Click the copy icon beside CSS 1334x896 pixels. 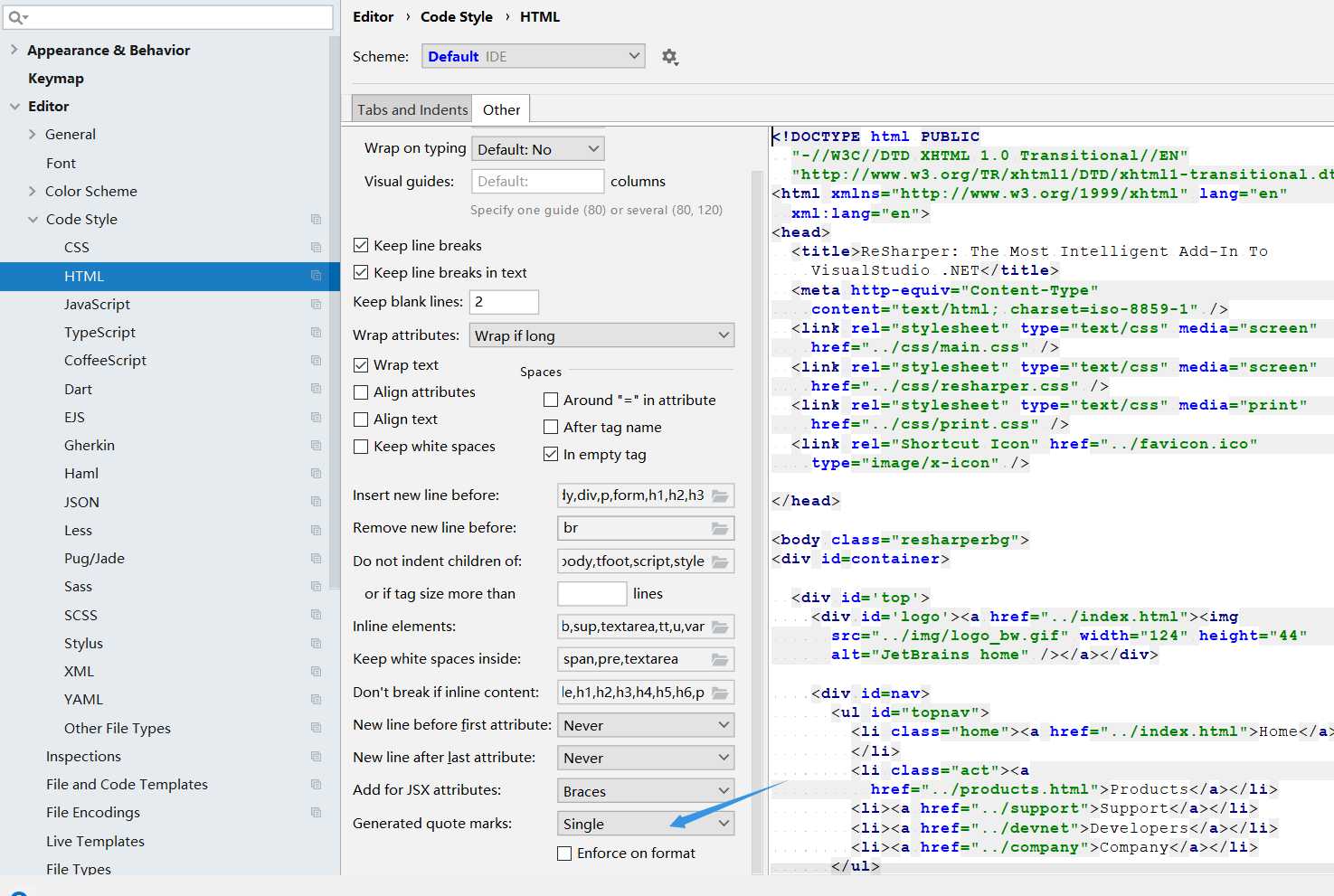point(316,247)
